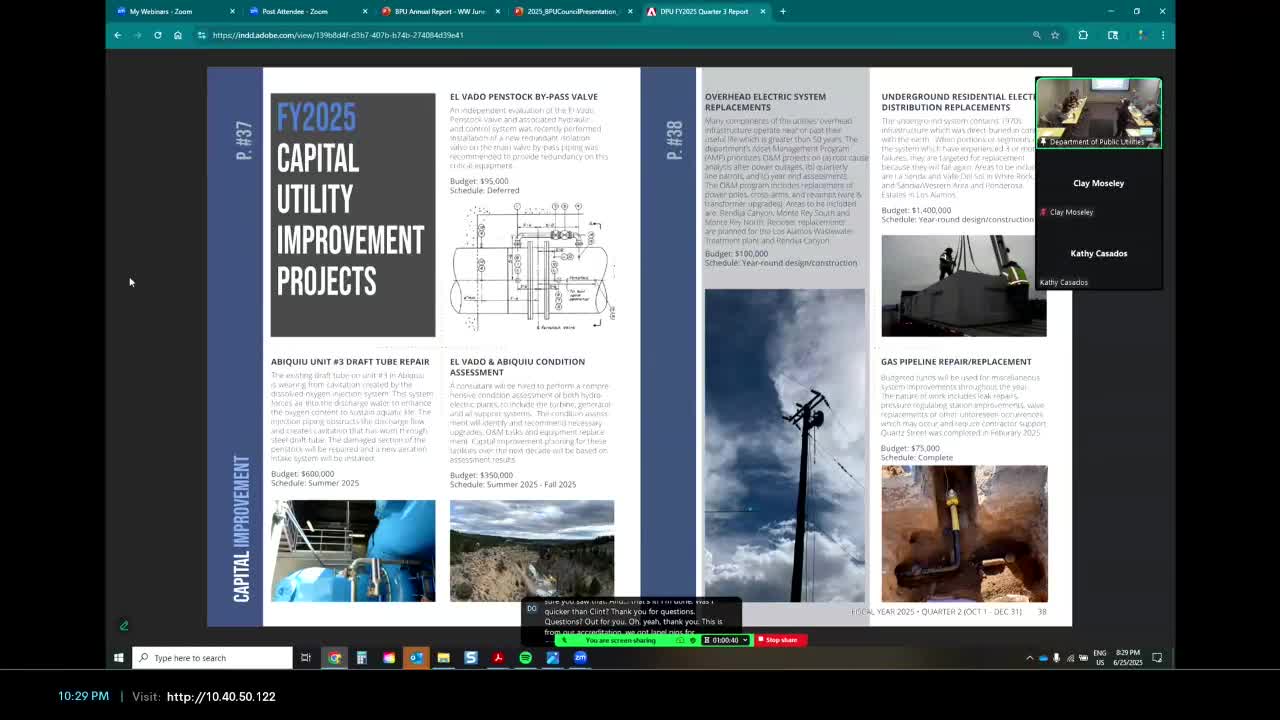This screenshot has width=1280, height=720.
Task: Switch to the 2025_BPUCouncilPresentation tab
Action: point(570,11)
